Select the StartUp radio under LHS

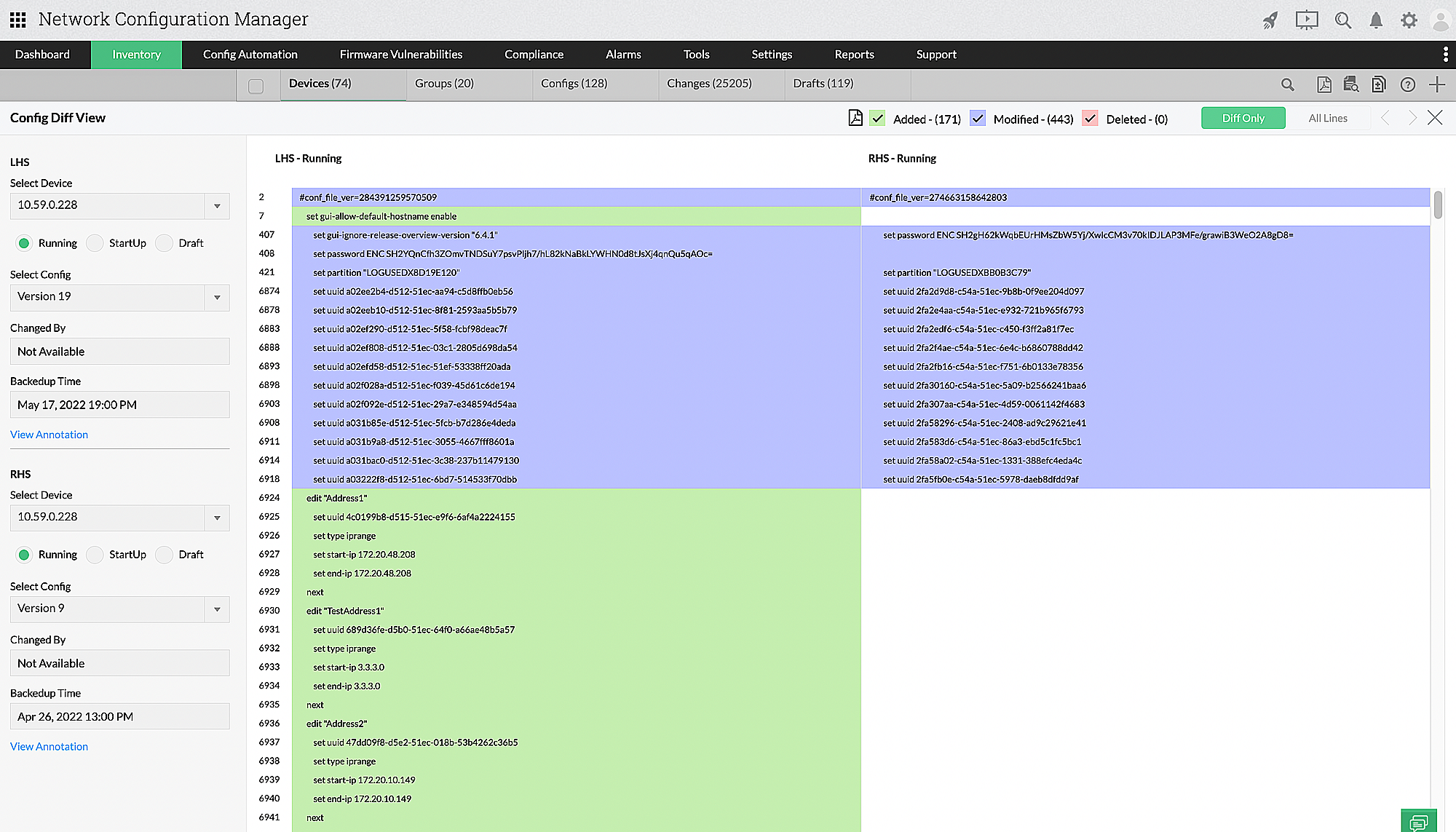95,243
